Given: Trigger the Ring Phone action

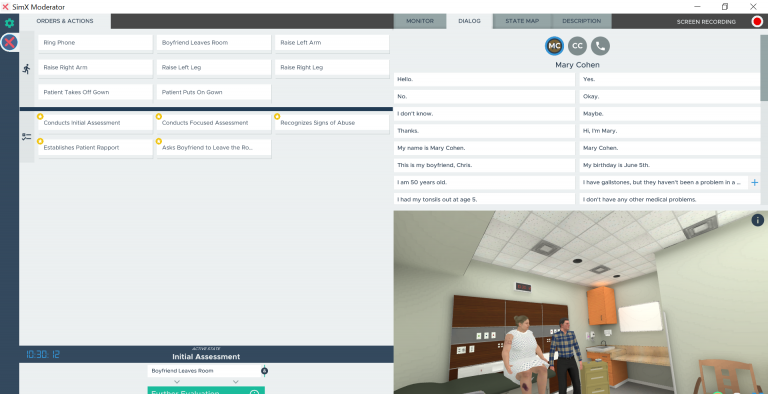Looking at the screenshot, I should [x=96, y=43].
